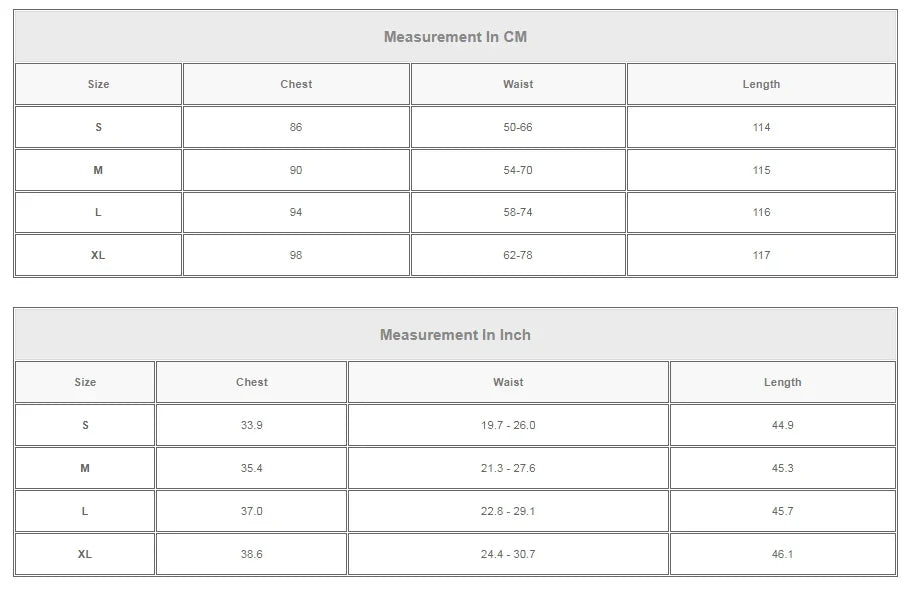Click the size S row label in CM table

[x=98, y=127]
